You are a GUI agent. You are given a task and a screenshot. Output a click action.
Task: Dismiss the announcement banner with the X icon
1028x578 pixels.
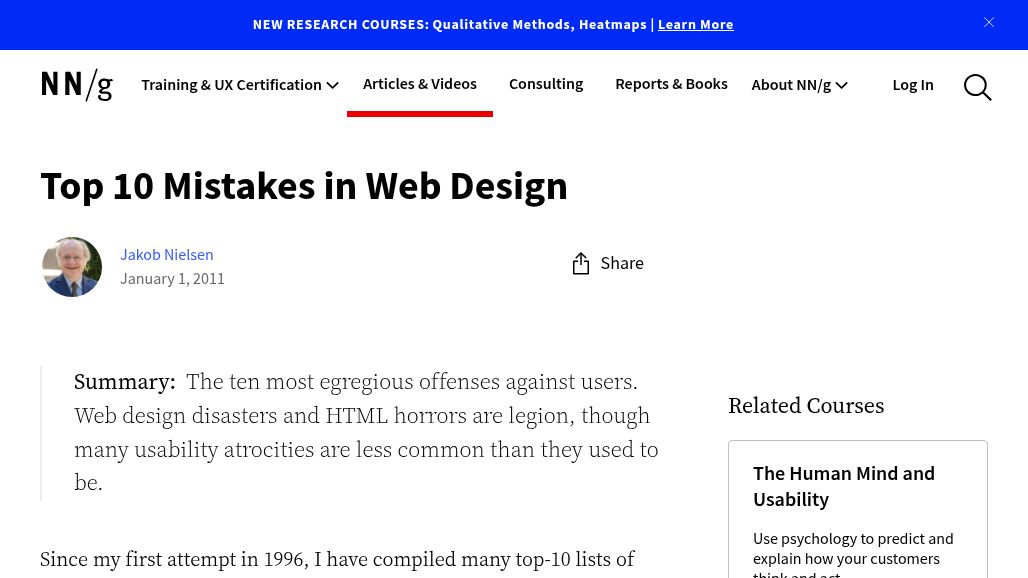click(989, 22)
